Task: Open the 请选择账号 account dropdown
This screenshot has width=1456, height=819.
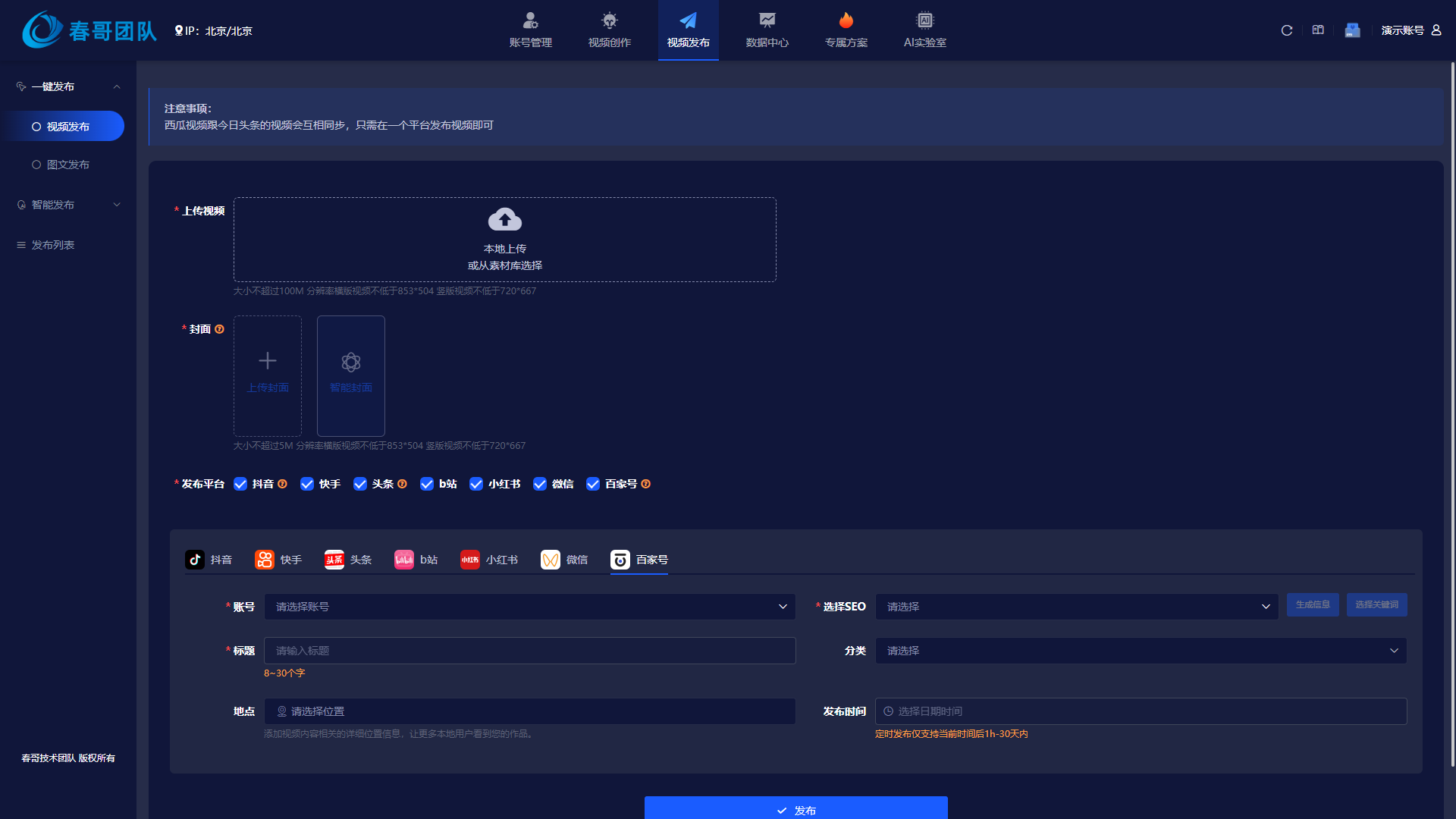Action: 529,607
